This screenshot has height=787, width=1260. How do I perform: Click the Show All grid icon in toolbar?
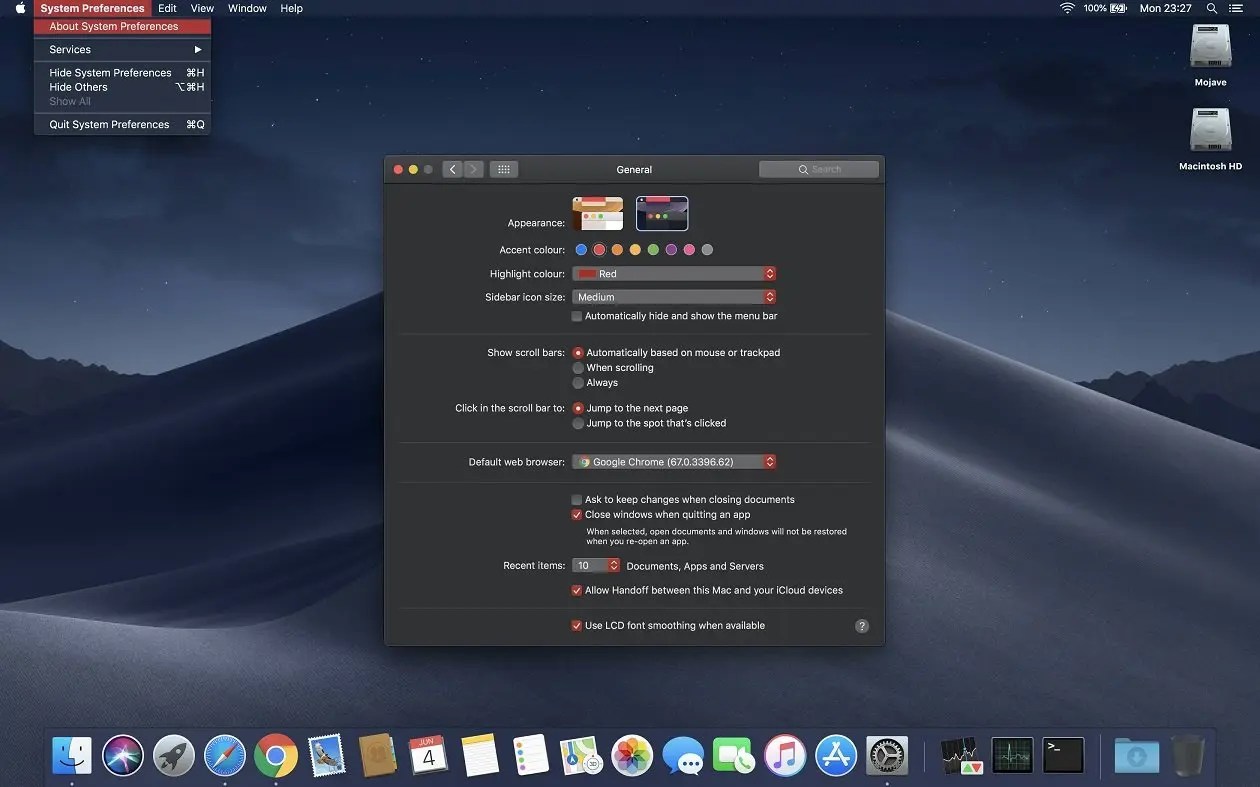coord(503,170)
